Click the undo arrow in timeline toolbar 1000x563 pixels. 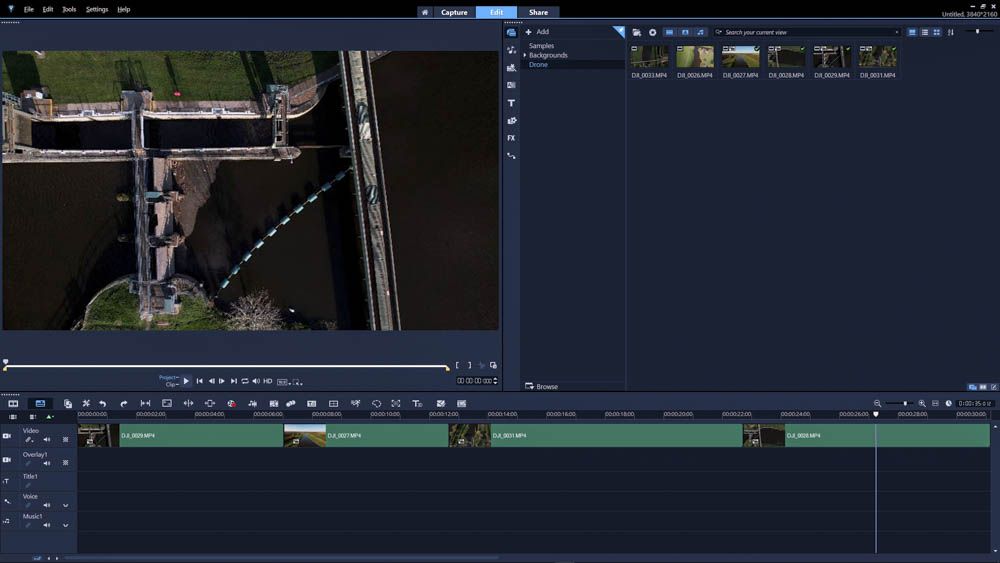click(x=103, y=404)
